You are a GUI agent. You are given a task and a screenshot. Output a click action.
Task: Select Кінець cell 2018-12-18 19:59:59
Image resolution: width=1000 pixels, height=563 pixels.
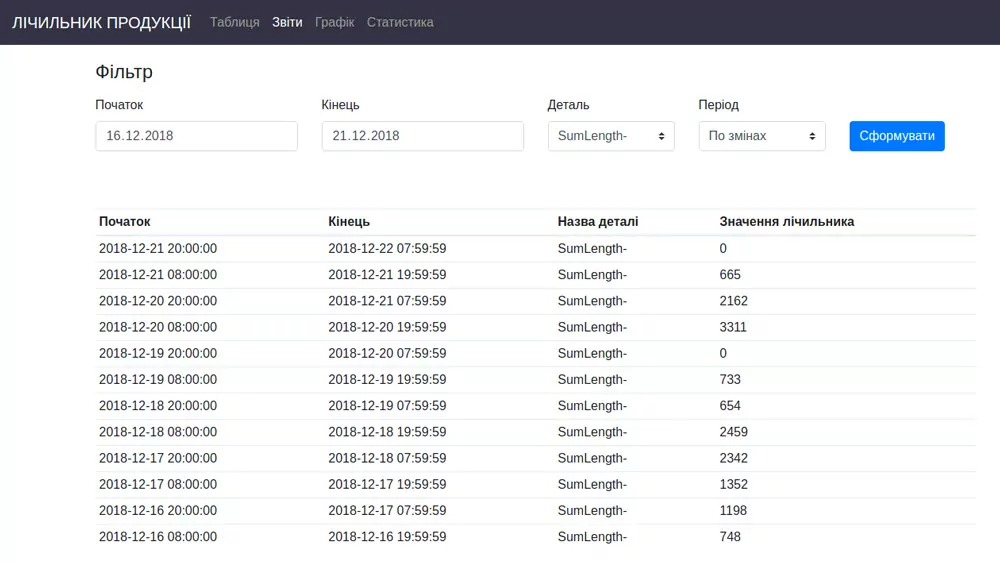[387, 432]
